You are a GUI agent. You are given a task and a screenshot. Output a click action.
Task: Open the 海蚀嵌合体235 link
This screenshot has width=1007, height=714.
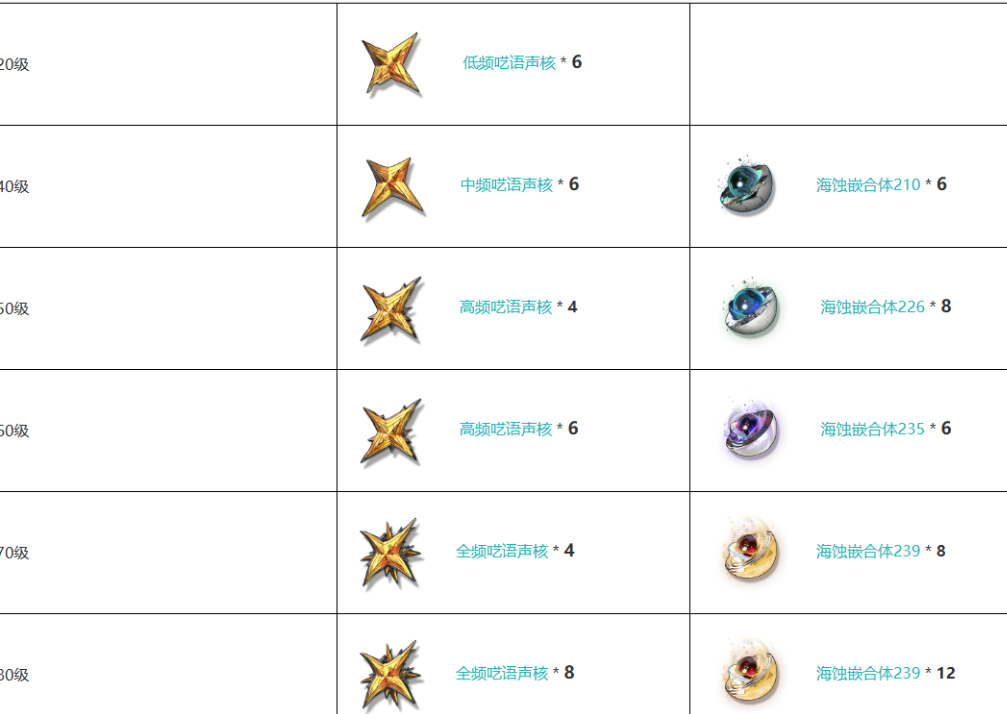click(872, 429)
